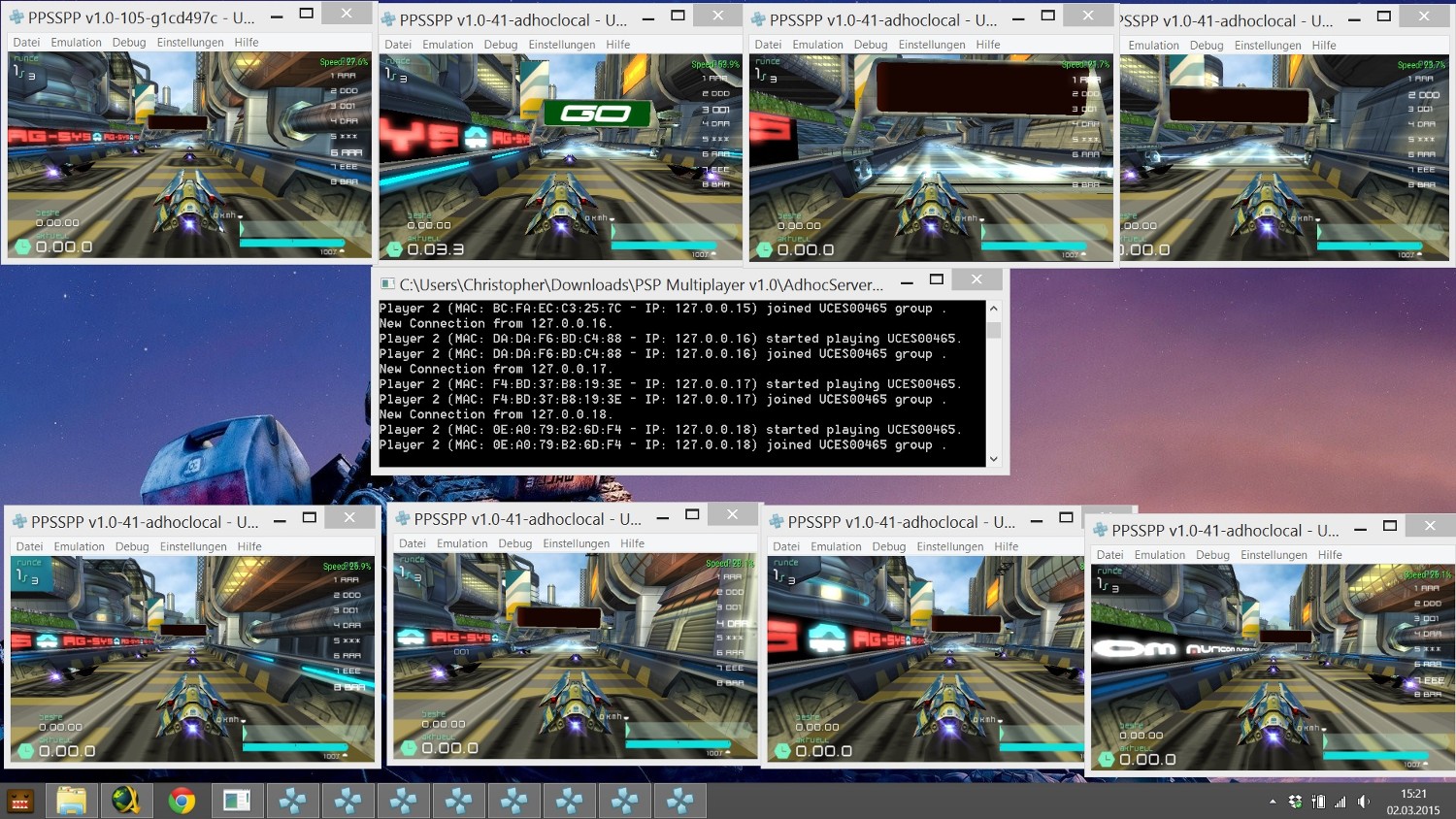Open Einstellungen menu in second top-row PPSSPP window
Screen dimensions: 1456x819
coord(562,45)
